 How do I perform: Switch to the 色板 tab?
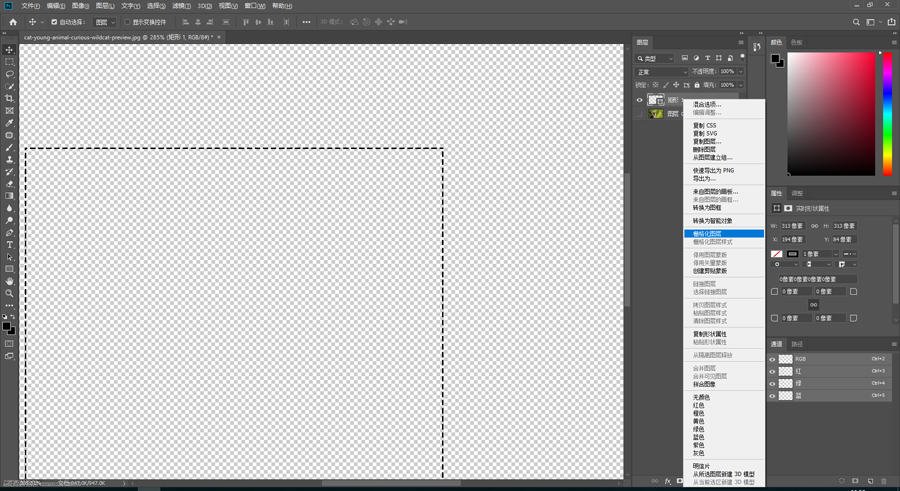click(x=797, y=43)
